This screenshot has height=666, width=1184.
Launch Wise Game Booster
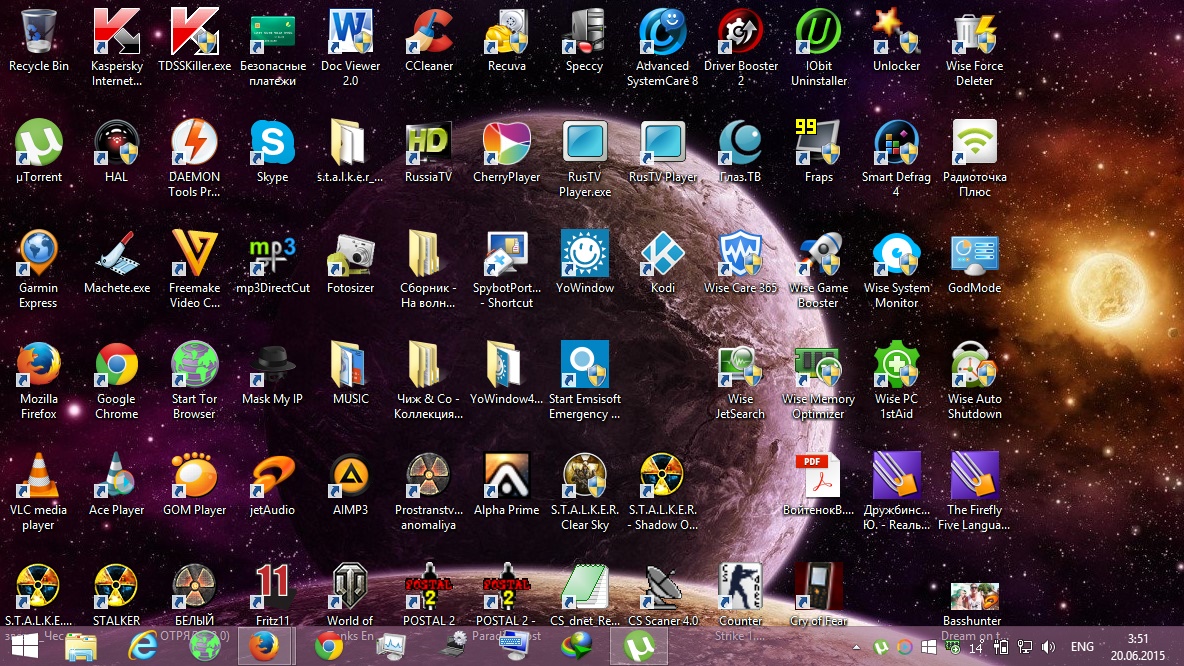point(819,254)
